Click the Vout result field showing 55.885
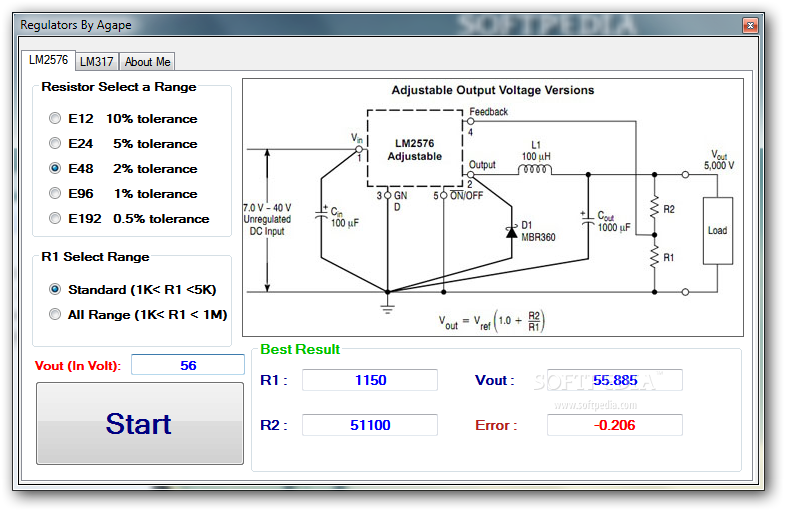 pos(615,380)
